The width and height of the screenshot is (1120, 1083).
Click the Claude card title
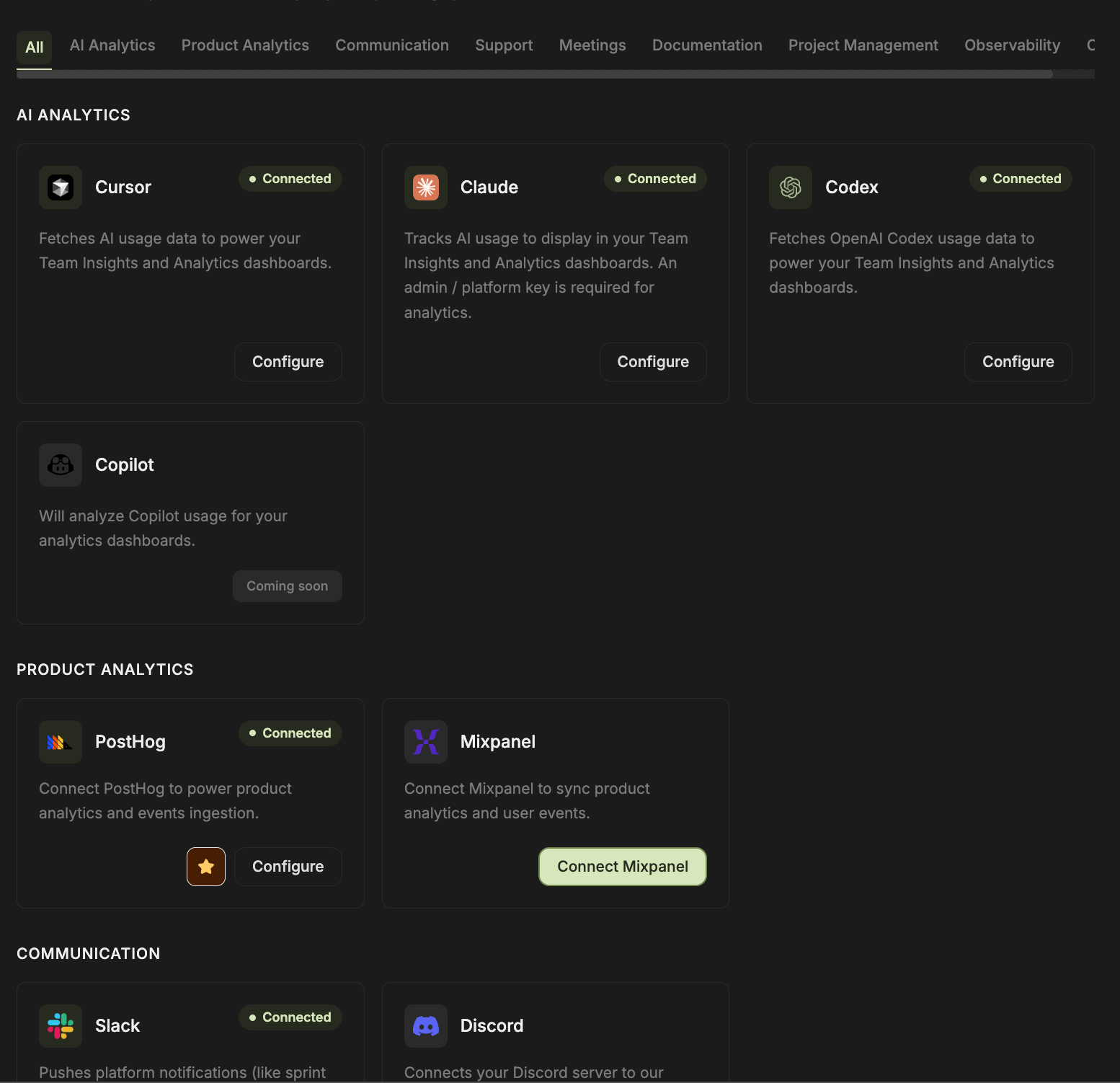pos(489,187)
